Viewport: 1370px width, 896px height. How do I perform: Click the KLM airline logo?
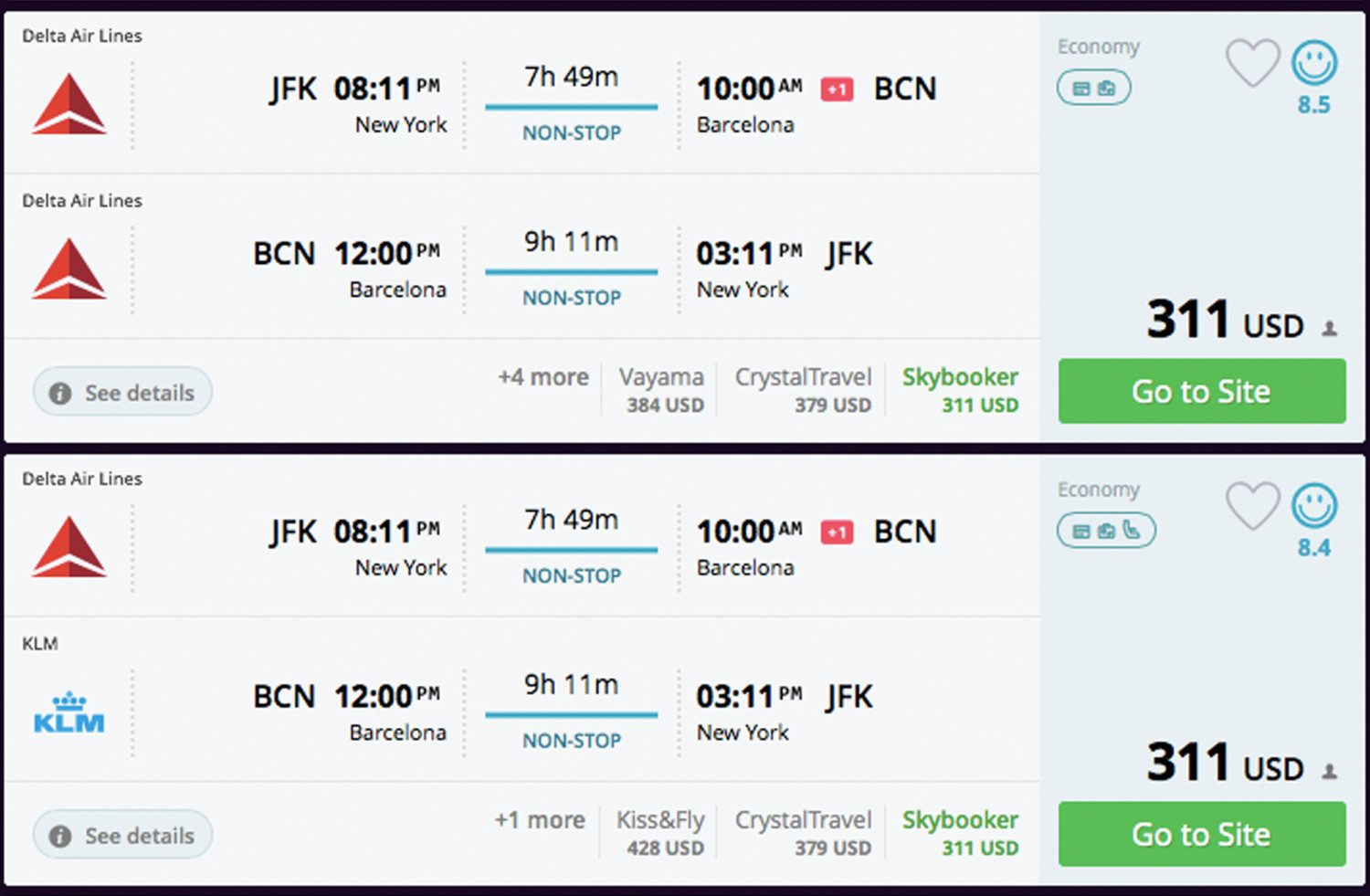click(69, 714)
